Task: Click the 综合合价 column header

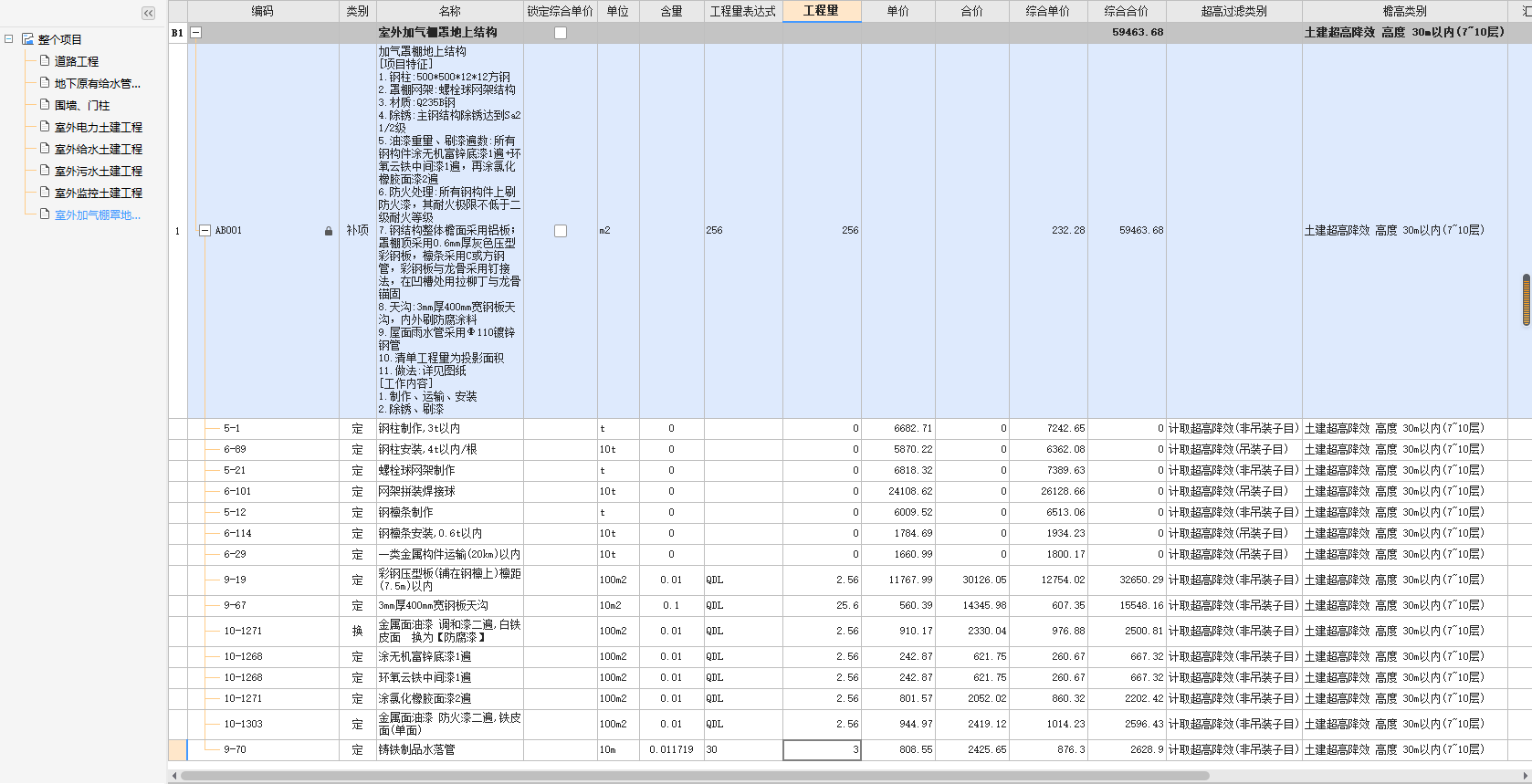Action: pyautogui.click(x=1127, y=11)
